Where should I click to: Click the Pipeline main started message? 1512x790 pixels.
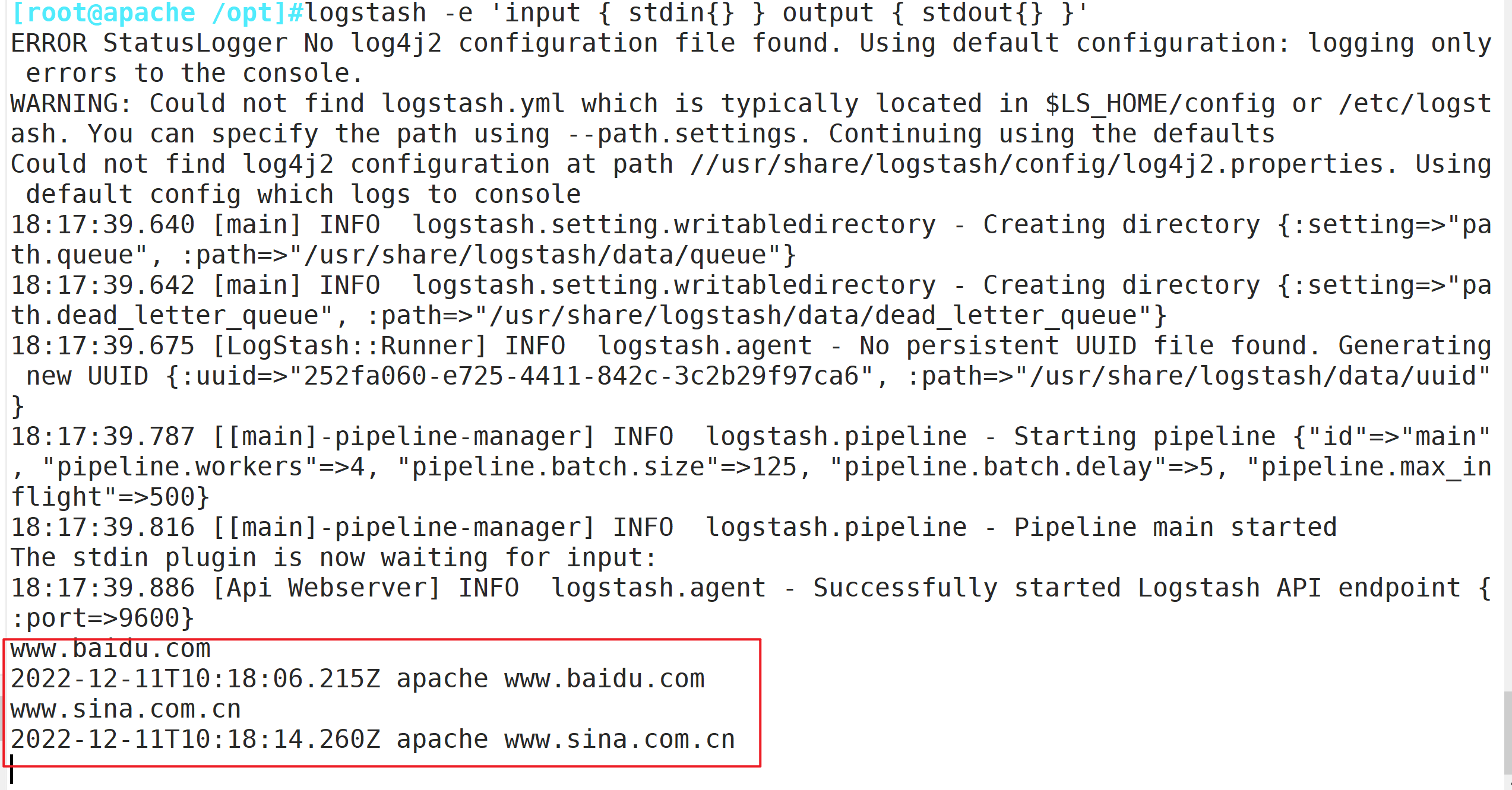pos(1175,528)
